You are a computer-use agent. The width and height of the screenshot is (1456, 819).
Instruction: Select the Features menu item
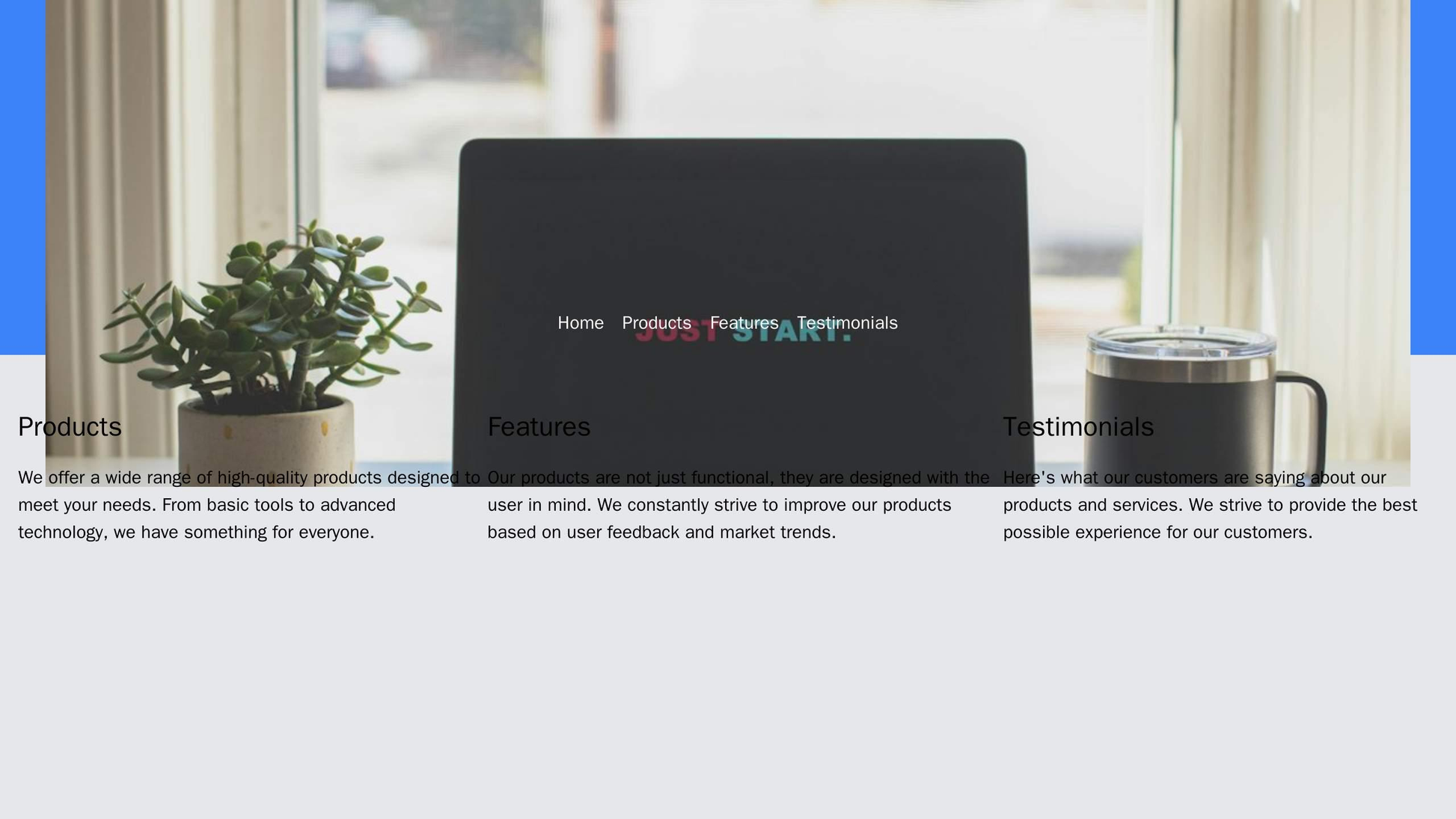(x=745, y=321)
